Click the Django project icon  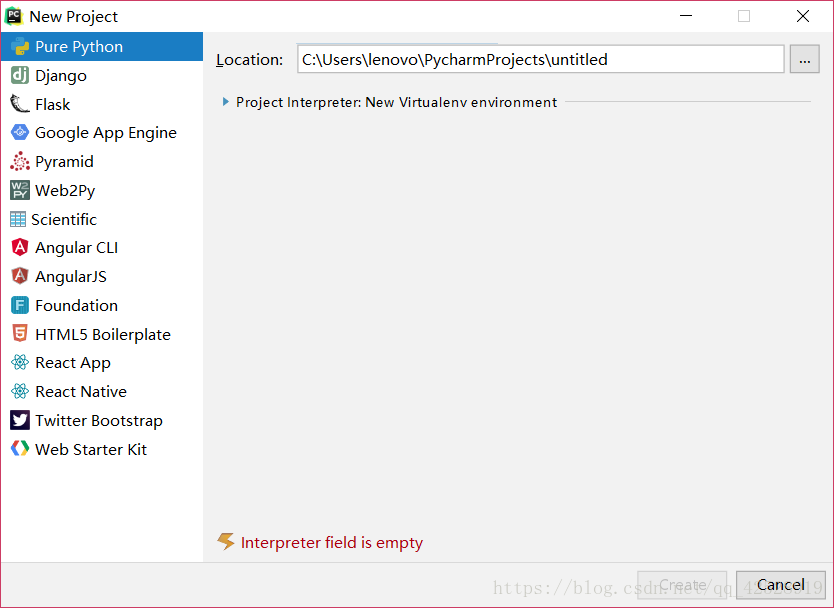point(20,76)
